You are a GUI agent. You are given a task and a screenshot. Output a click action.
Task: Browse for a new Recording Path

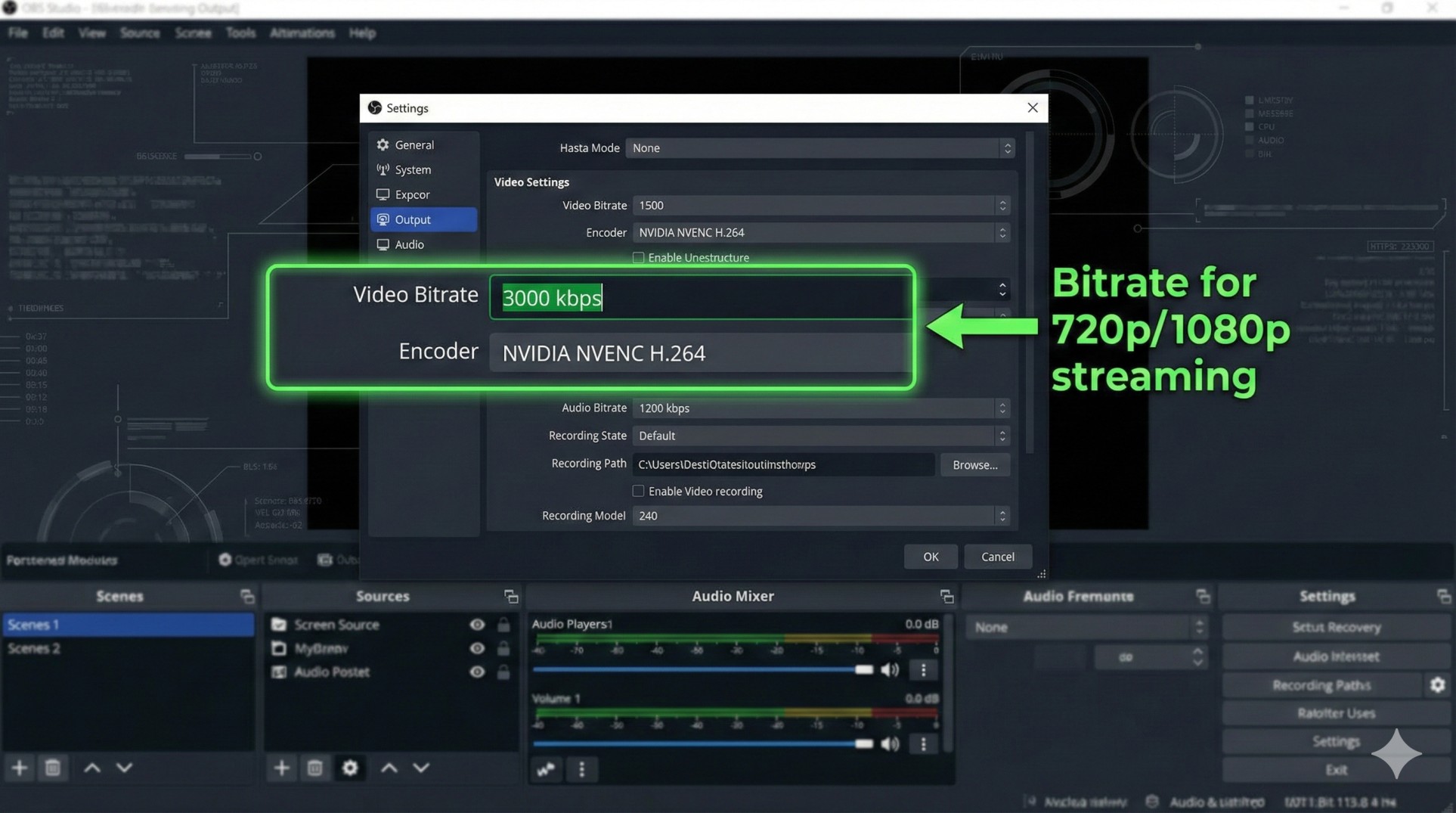click(x=974, y=464)
